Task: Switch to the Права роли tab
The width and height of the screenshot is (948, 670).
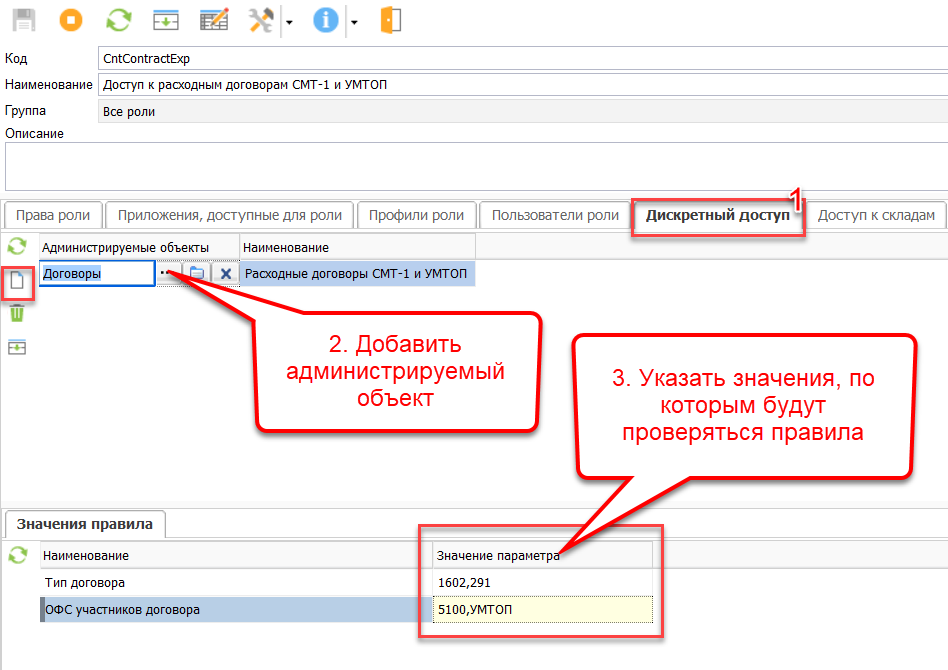Action: click(53, 215)
